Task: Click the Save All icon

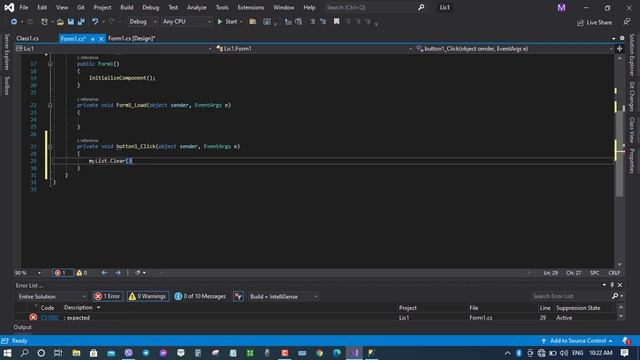Action: (x=81, y=22)
